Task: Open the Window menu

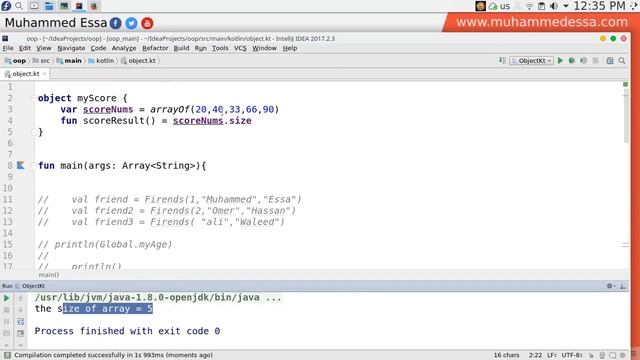Action: point(264,48)
